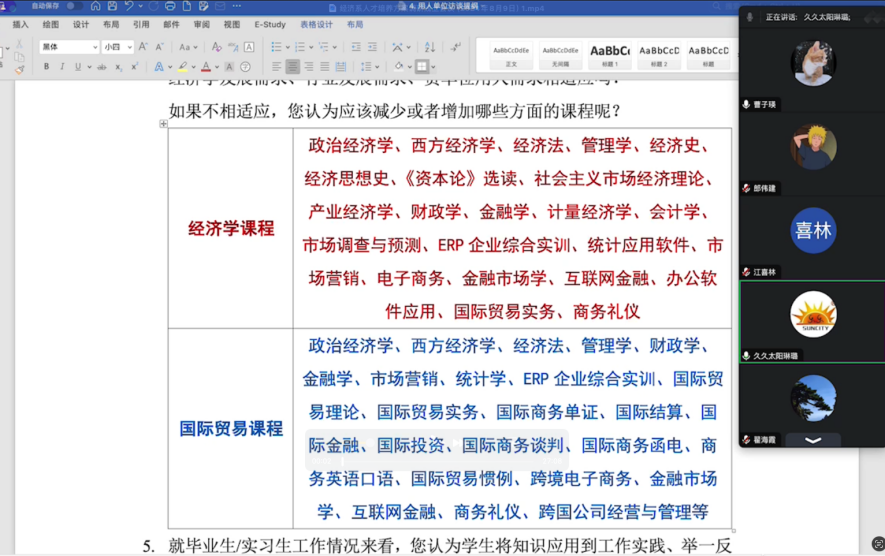Apply strikethrough to selected text
The height and width of the screenshot is (556, 885).
(x=101, y=67)
